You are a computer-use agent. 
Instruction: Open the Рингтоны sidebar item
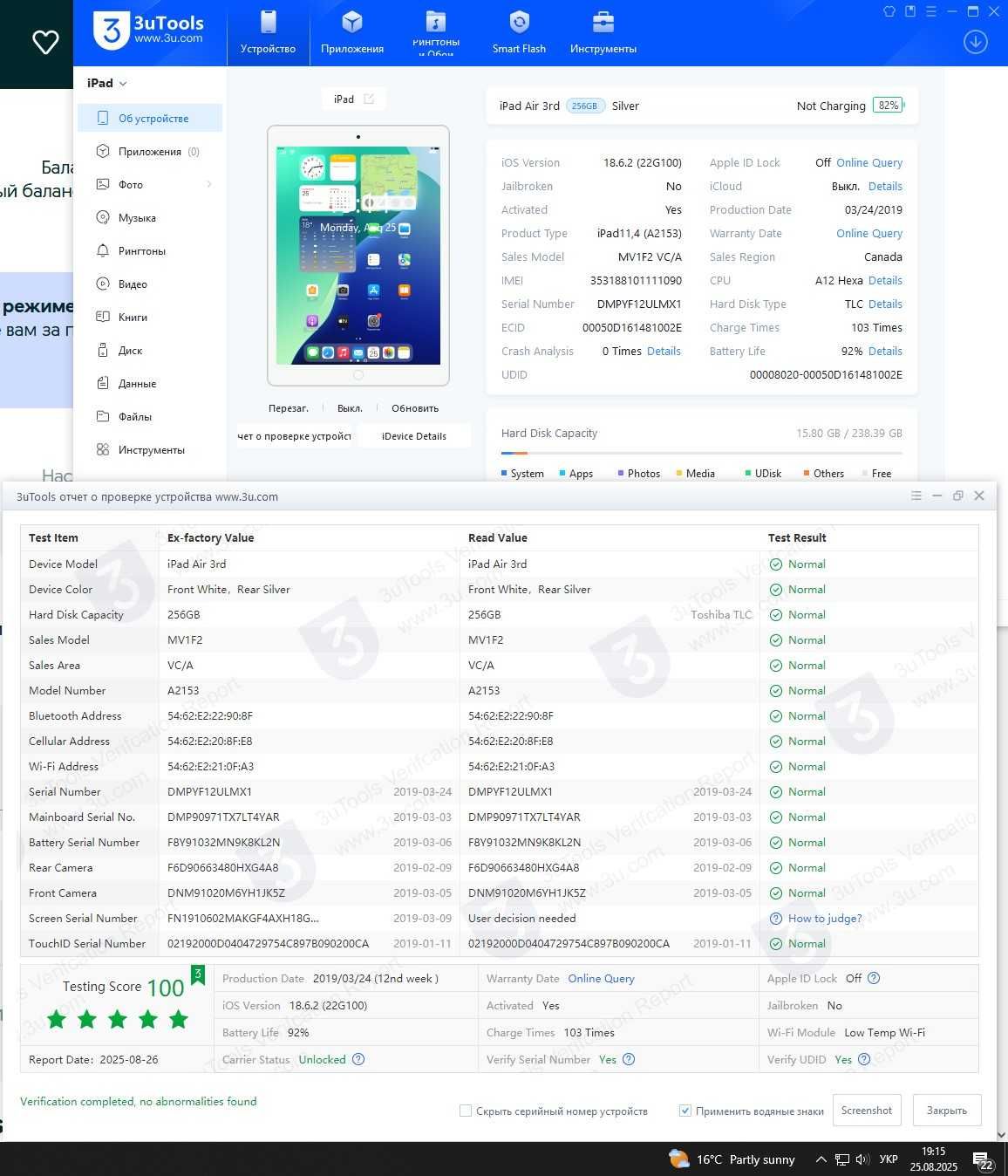pos(150,250)
